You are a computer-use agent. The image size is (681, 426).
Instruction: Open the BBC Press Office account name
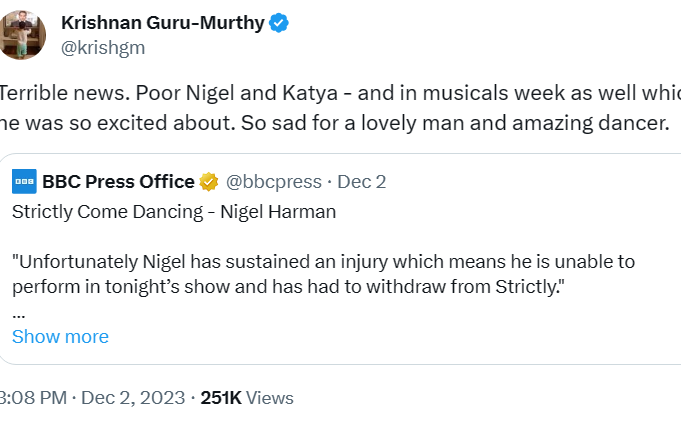(118, 181)
